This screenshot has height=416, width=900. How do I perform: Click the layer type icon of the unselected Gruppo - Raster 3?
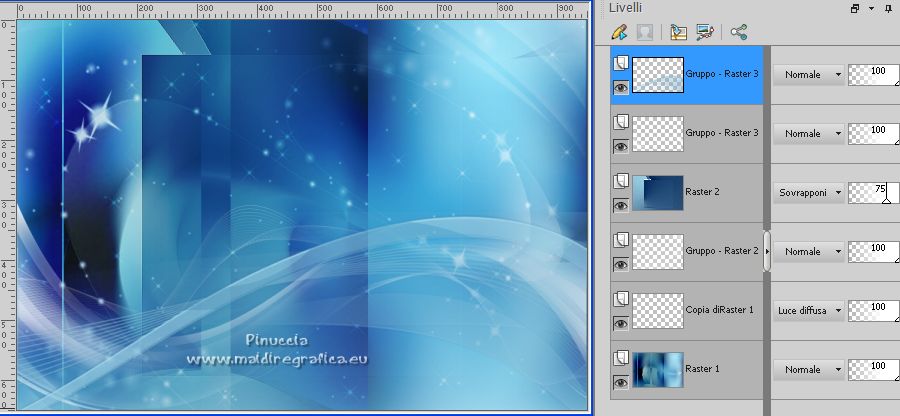click(621, 122)
